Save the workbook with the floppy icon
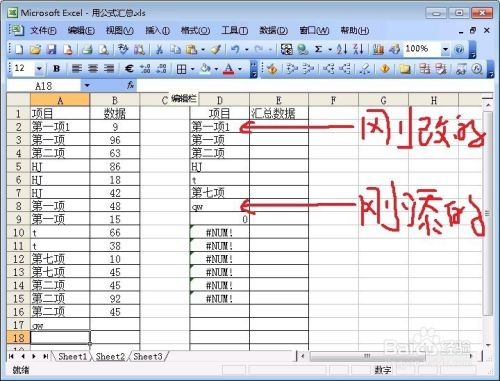The width and height of the screenshot is (500, 381). tap(51, 50)
